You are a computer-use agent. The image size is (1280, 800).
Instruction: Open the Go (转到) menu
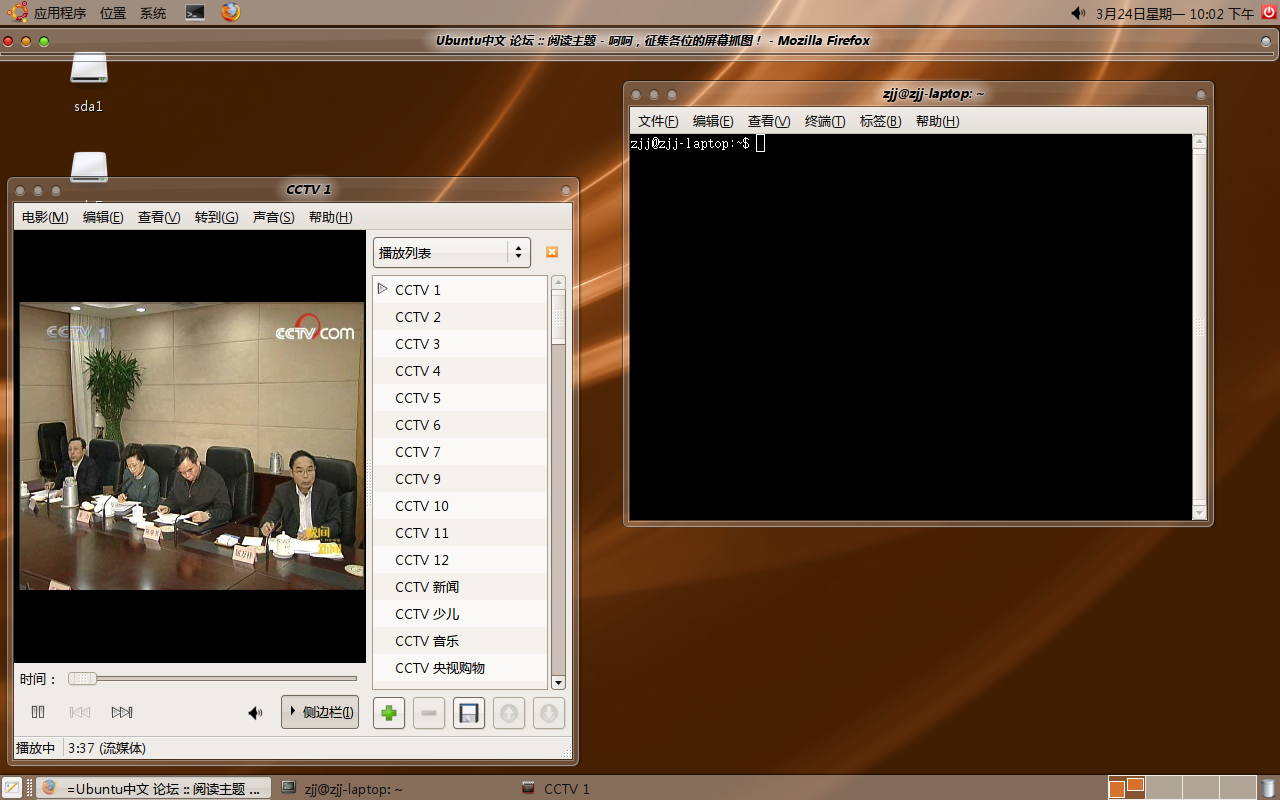(x=216, y=217)
